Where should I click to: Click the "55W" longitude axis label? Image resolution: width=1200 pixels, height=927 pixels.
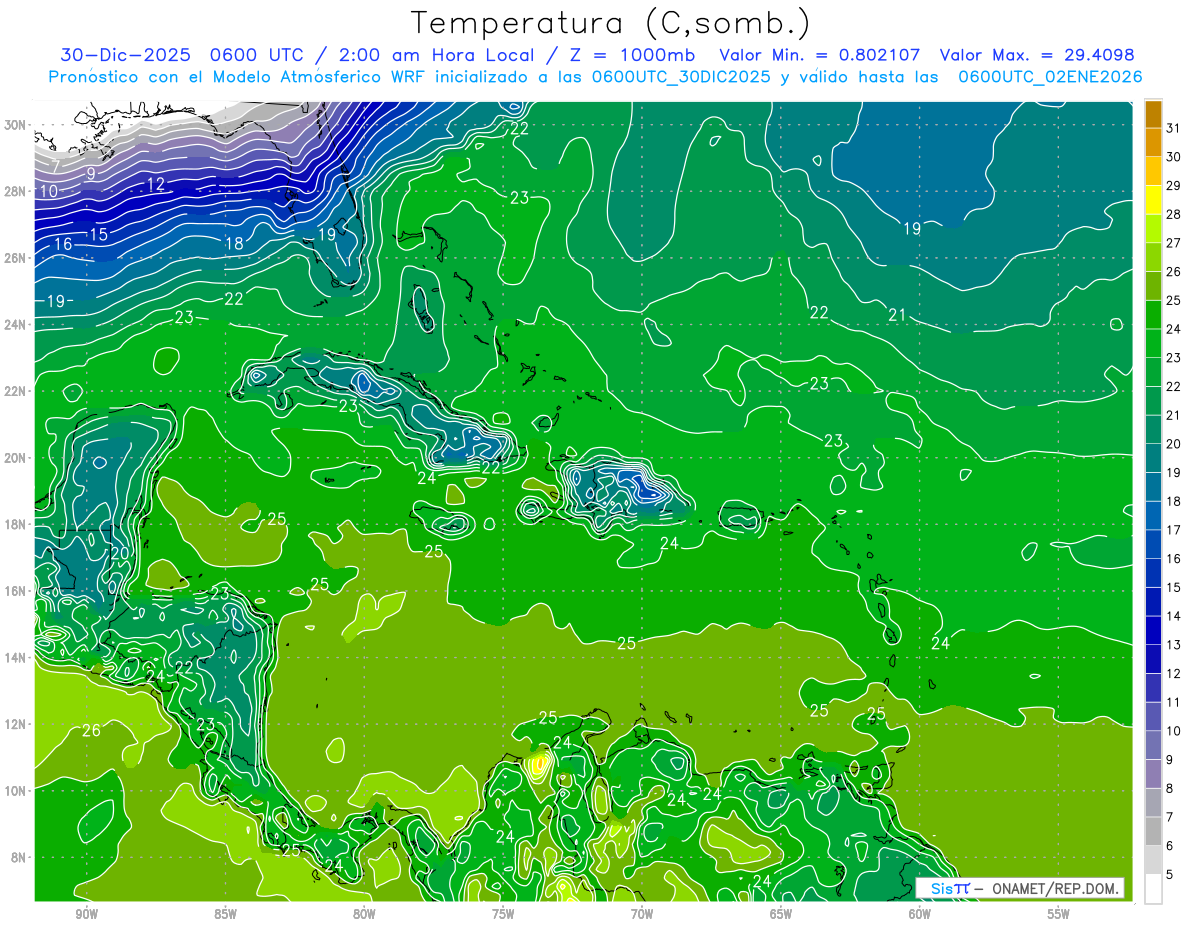pos(1058,914)
